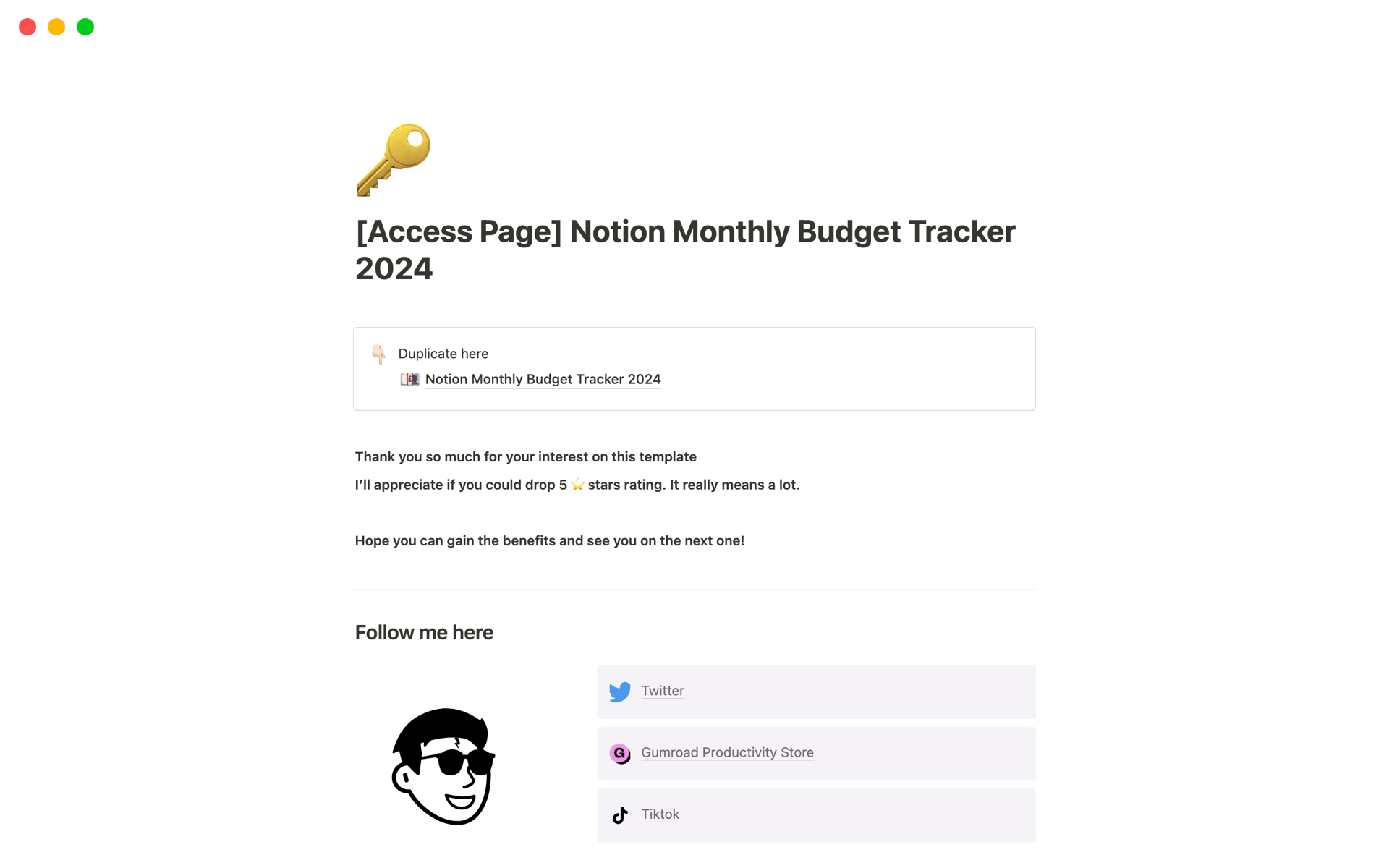
Task: Expand the Follow me here section
Action: (x=424, y=632)
